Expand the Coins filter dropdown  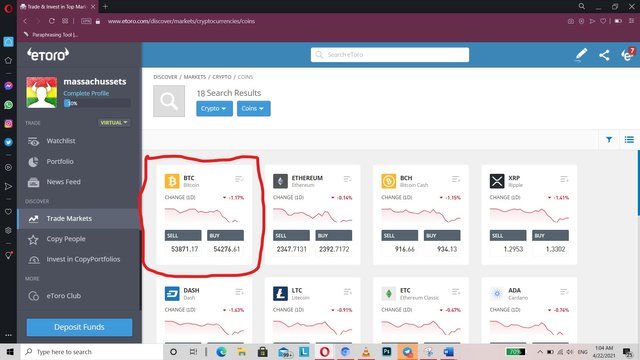pyautogui.click(x=253, y=109)
